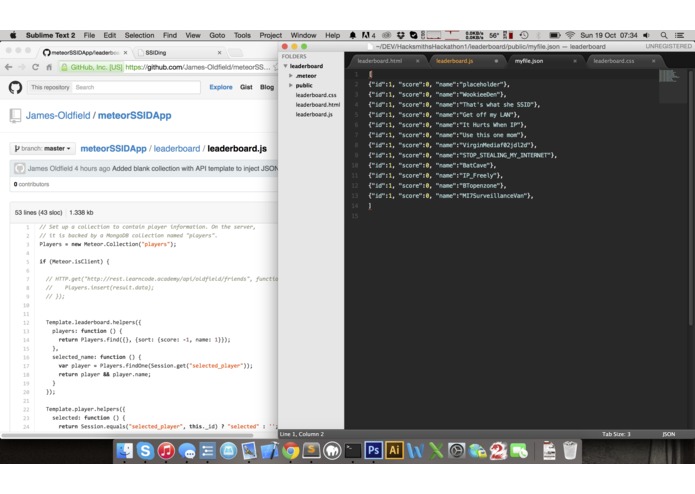
Task: Click the GitHub repository search field
Action: coord(136,87)
